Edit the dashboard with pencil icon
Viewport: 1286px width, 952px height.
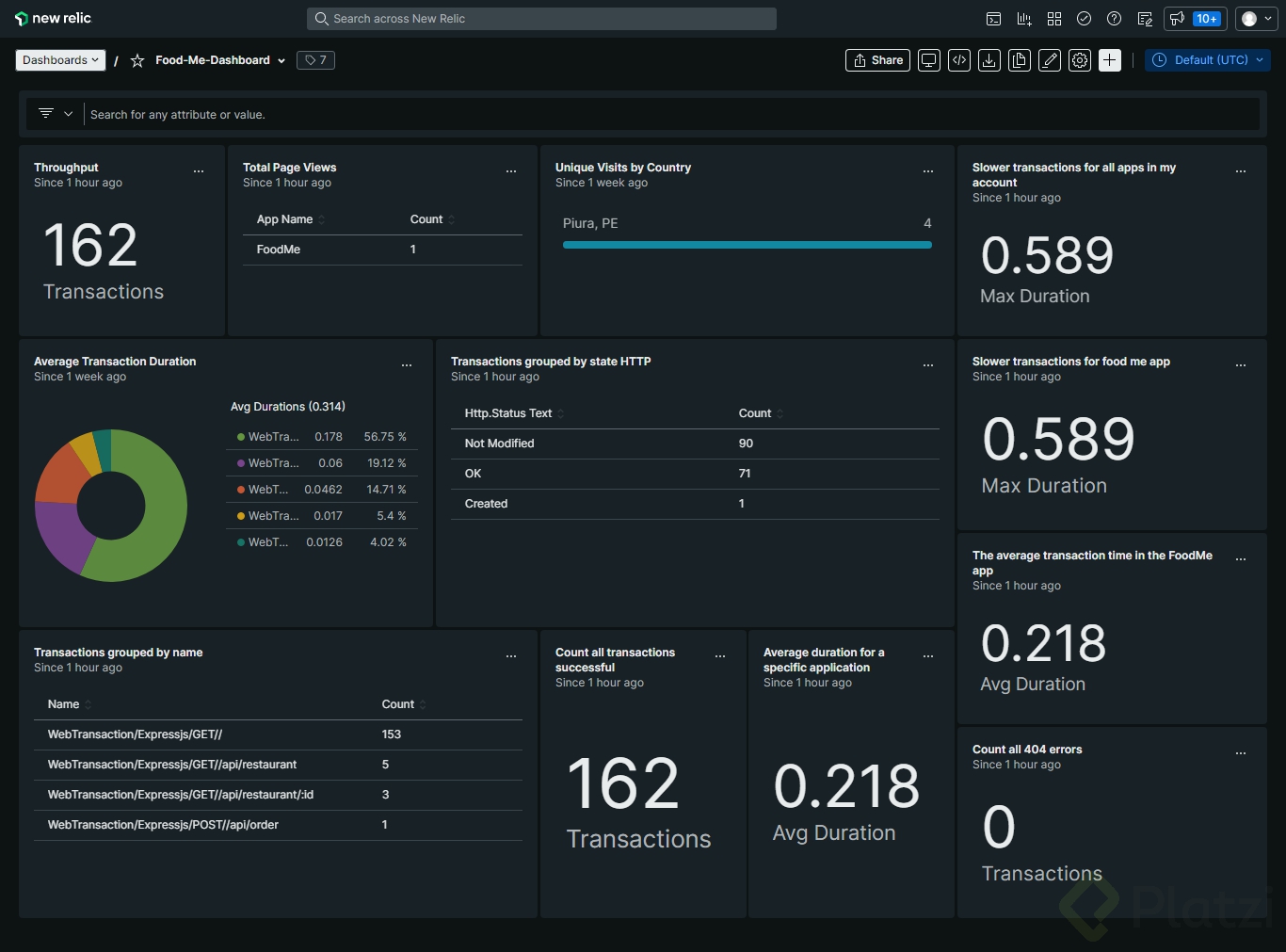coord(1050,60)
